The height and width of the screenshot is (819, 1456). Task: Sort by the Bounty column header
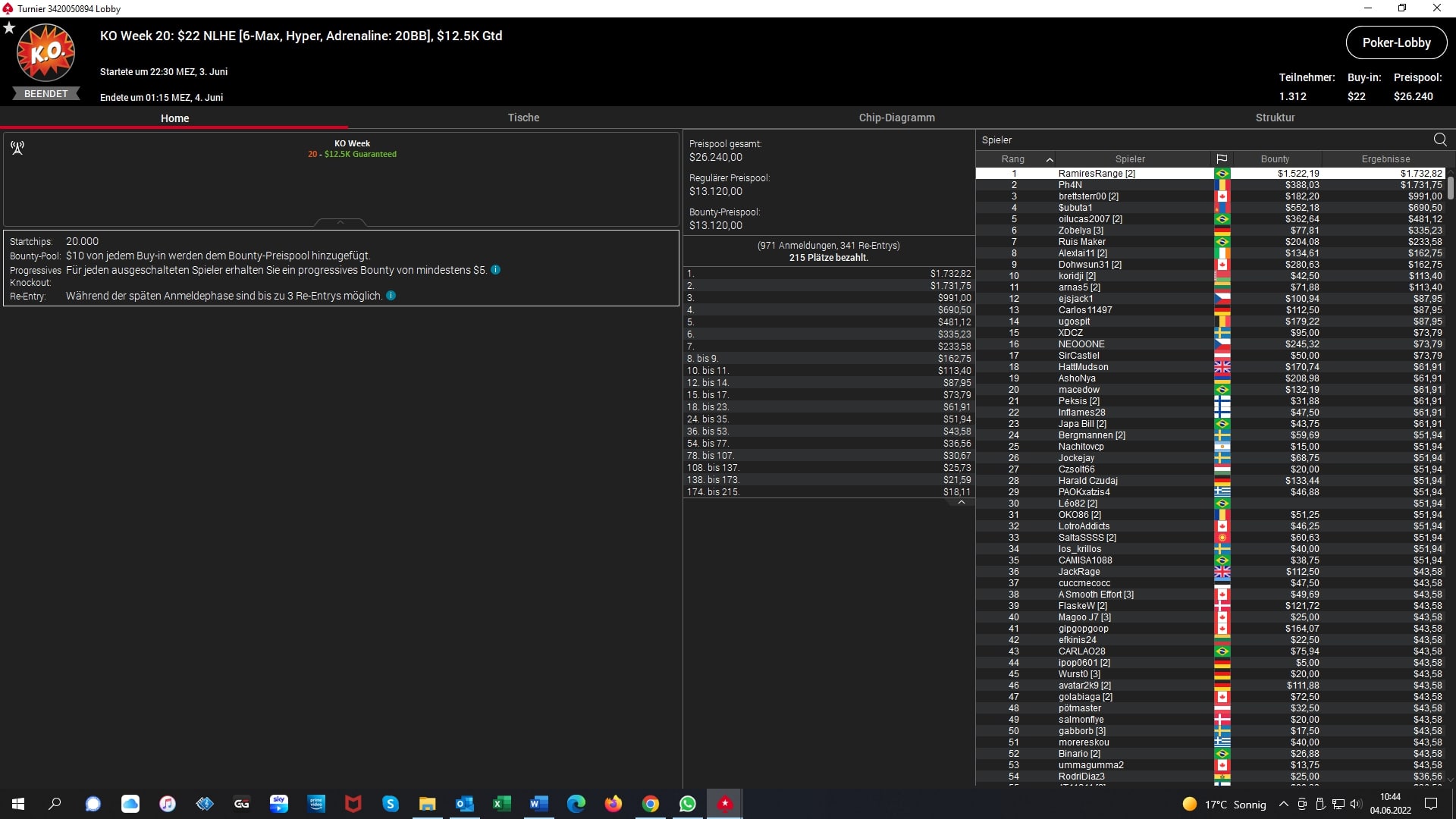tap(1274, 159)
